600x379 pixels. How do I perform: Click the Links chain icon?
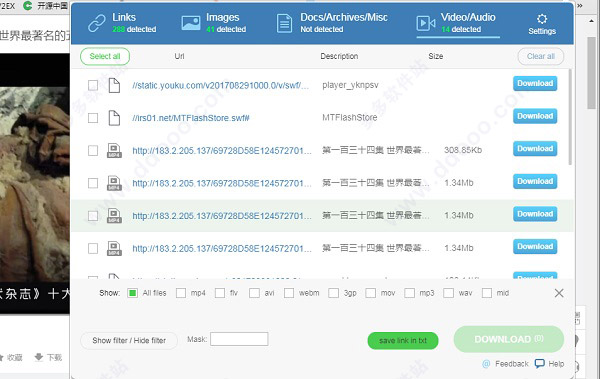tap(96, 23)
